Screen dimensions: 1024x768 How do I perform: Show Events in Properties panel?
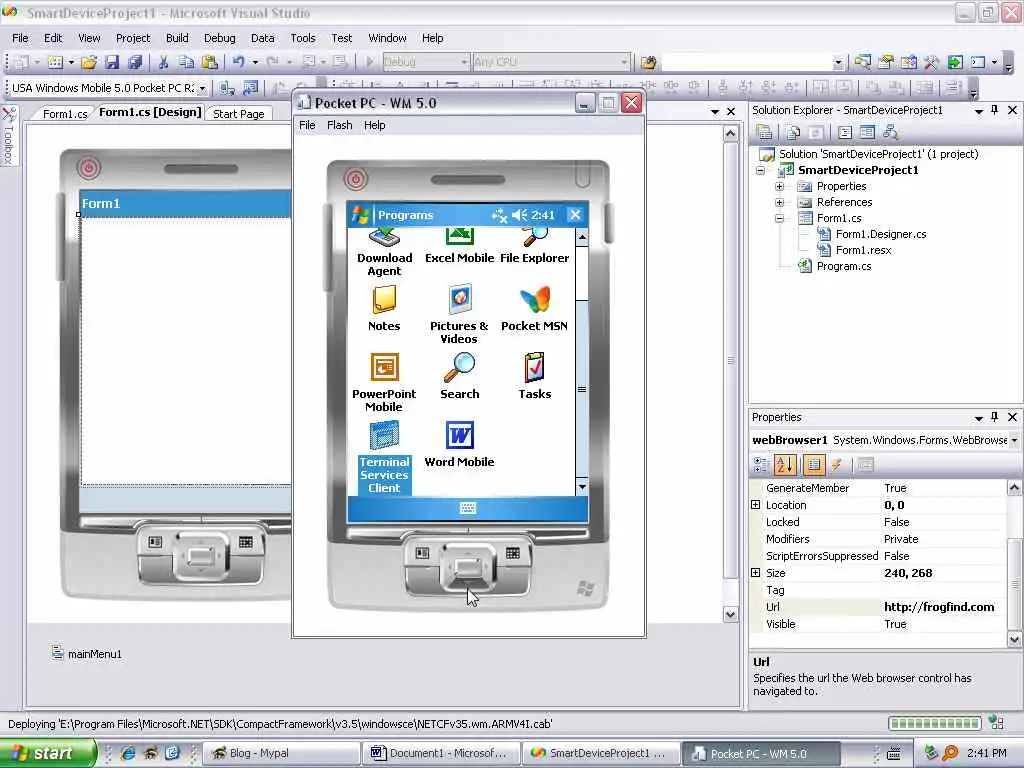click(x=837, y=465)
